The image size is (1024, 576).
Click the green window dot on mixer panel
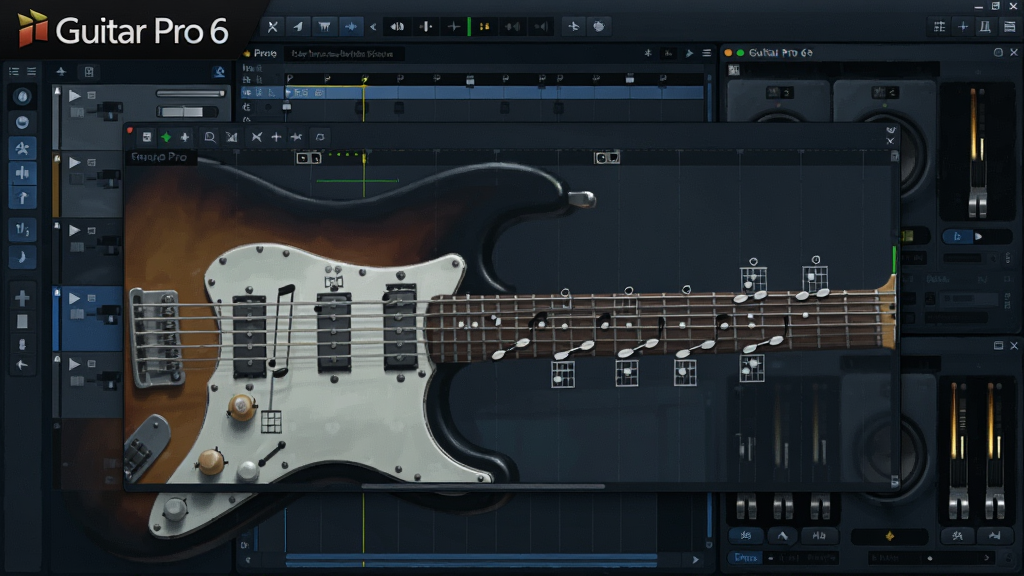740,53
